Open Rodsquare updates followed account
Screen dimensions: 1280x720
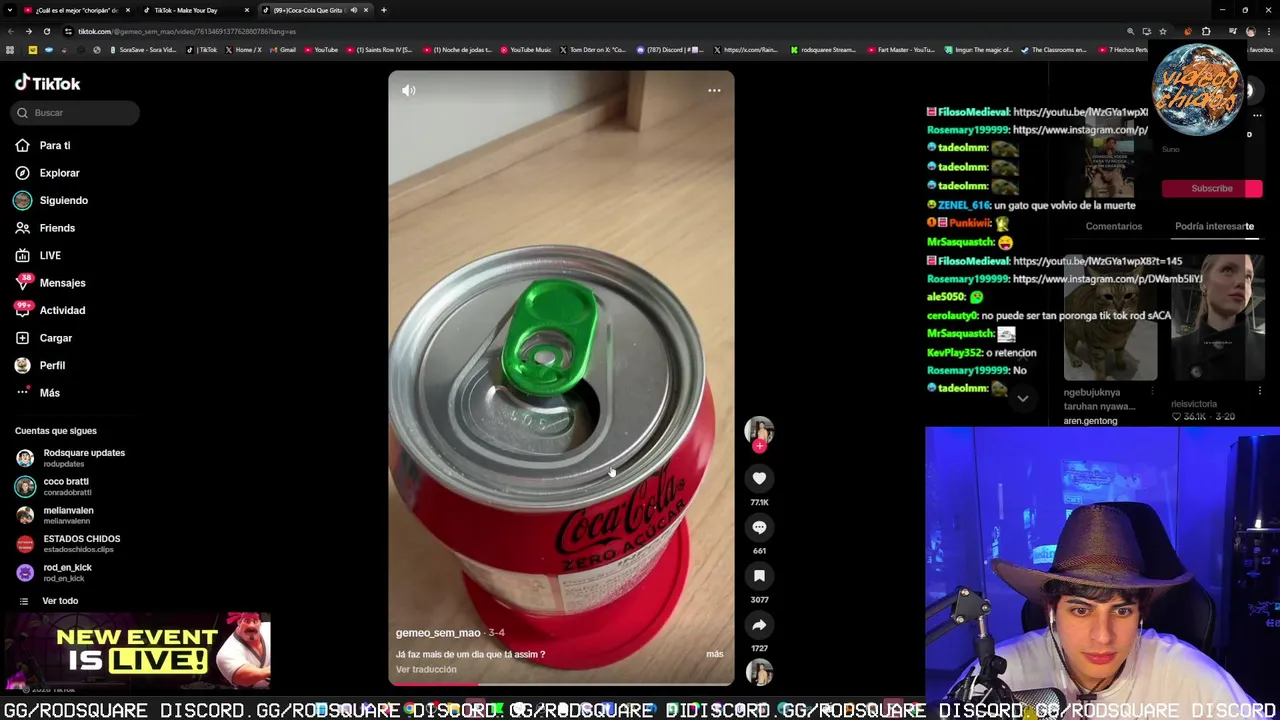[70, 458]
